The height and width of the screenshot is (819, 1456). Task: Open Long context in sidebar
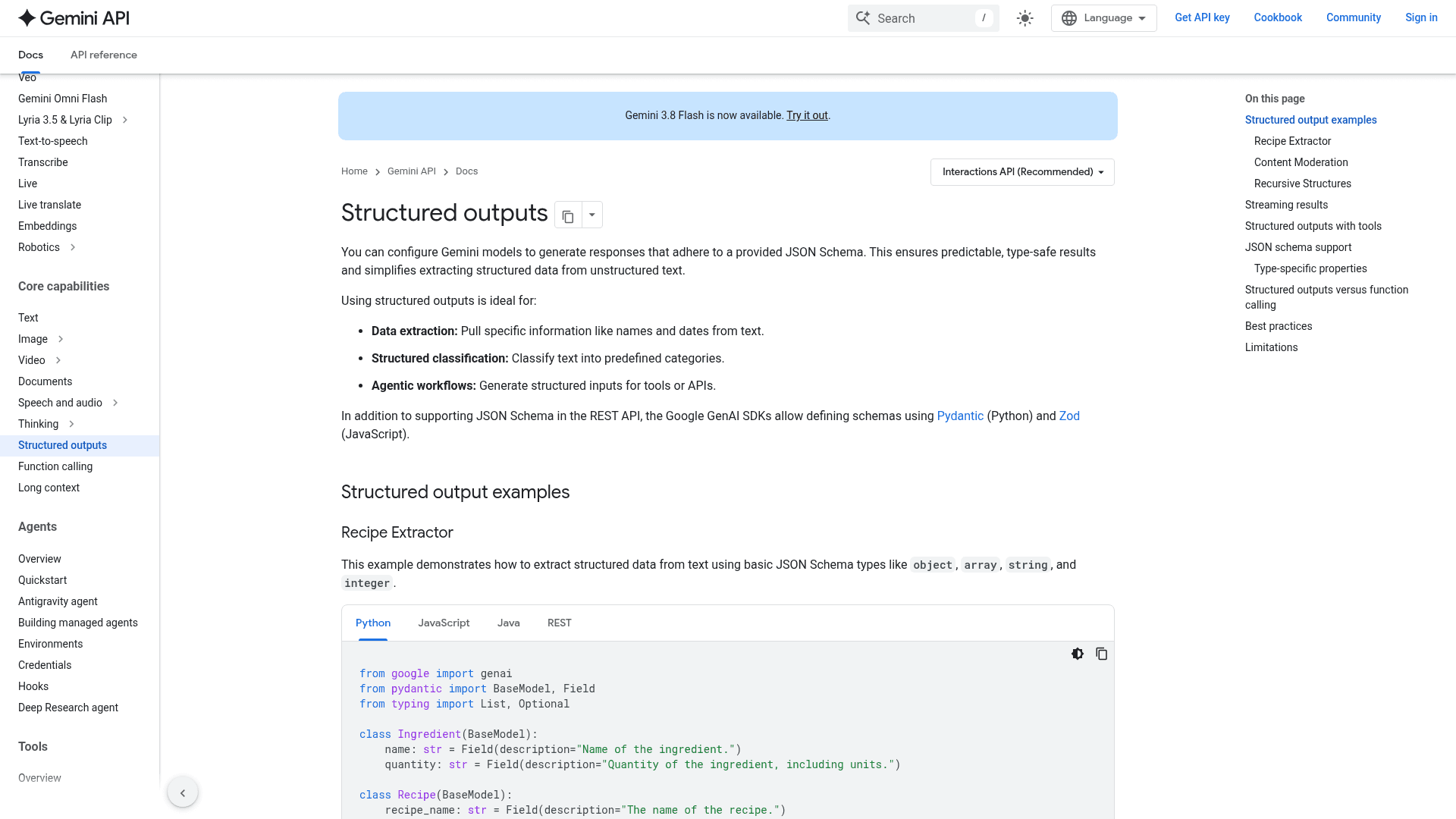pyautogui.click(x=49, y=488)
